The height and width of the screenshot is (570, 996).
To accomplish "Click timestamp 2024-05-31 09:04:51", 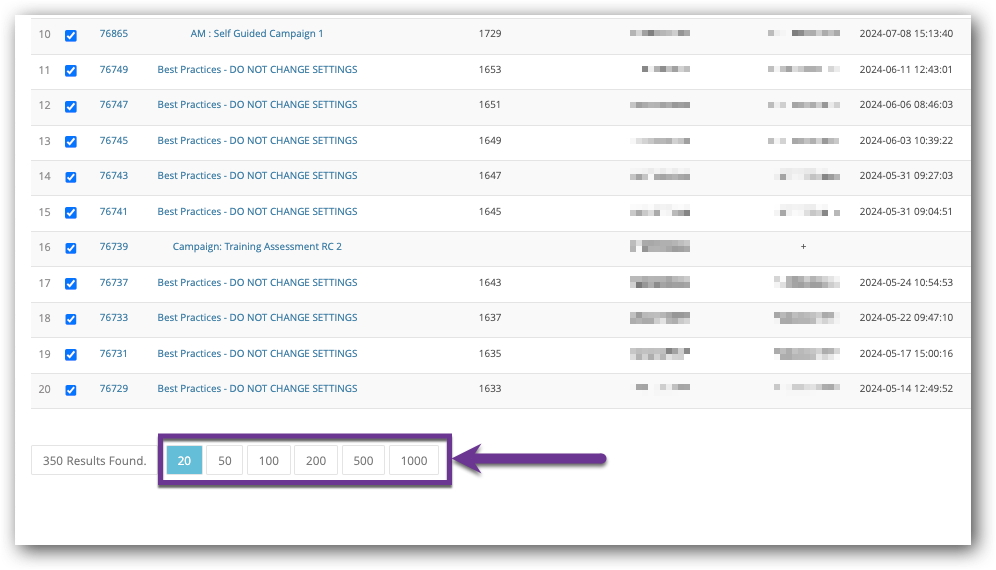I will 906,212.
